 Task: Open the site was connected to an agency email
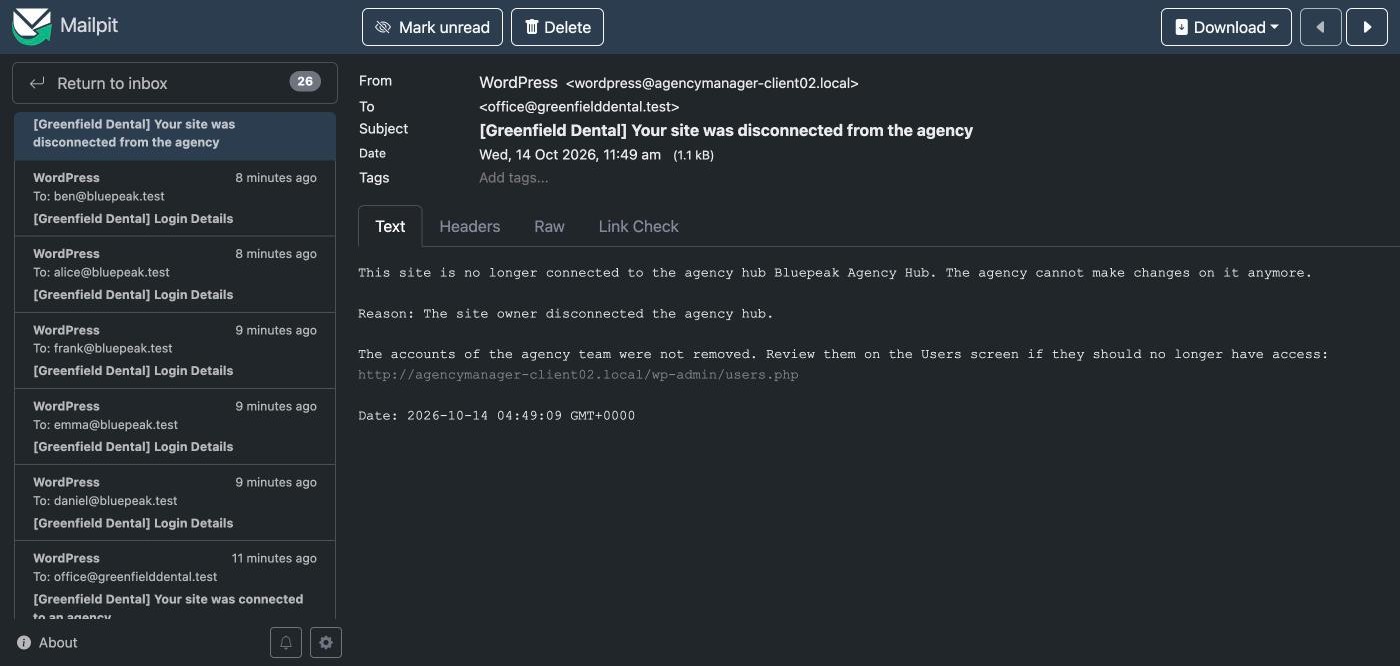pyautogui.click(x=175, y=582)
